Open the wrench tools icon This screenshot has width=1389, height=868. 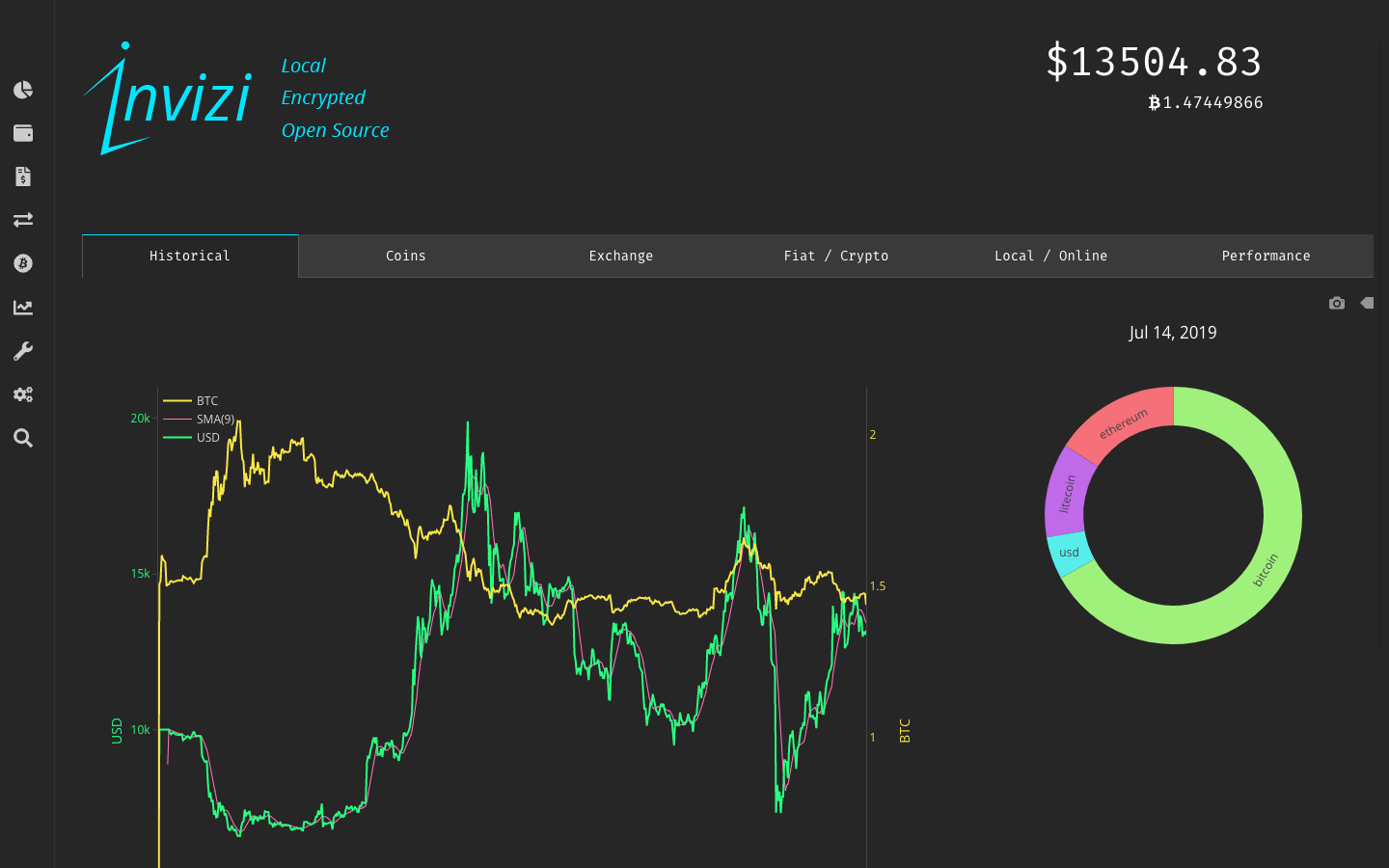coord(23,351)
